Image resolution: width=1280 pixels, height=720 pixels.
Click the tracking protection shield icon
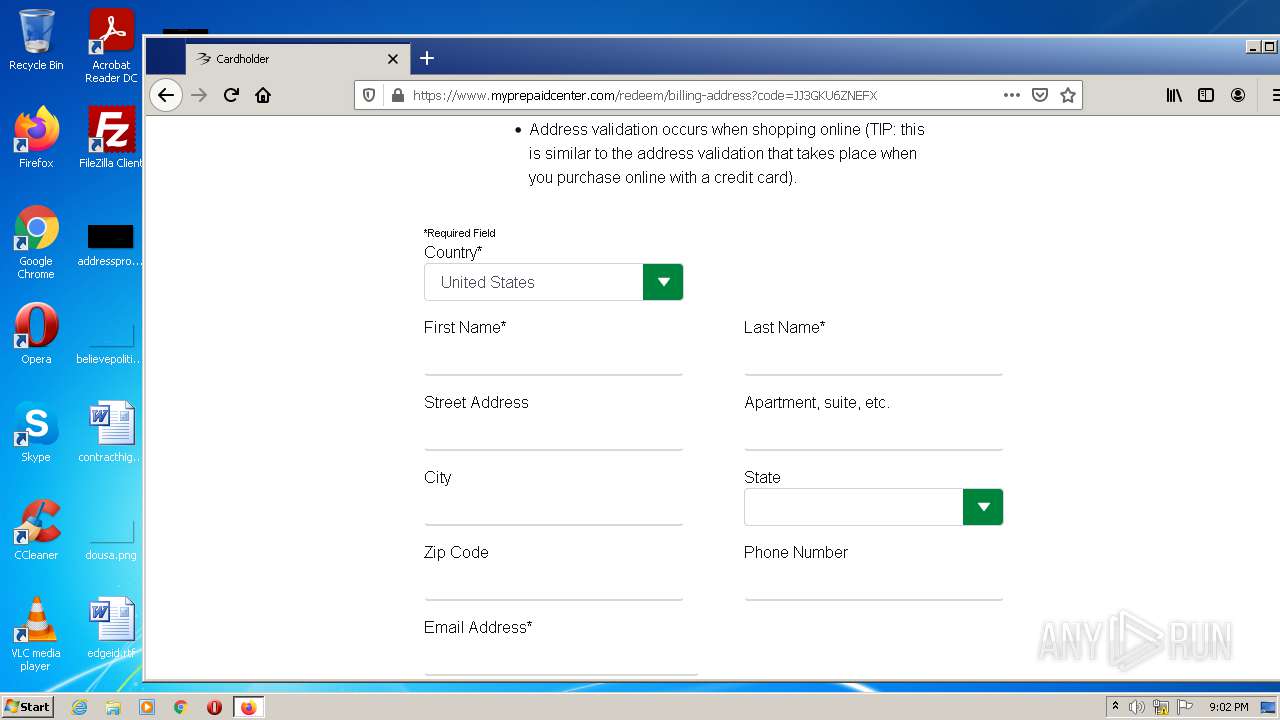tap(369, 95)
